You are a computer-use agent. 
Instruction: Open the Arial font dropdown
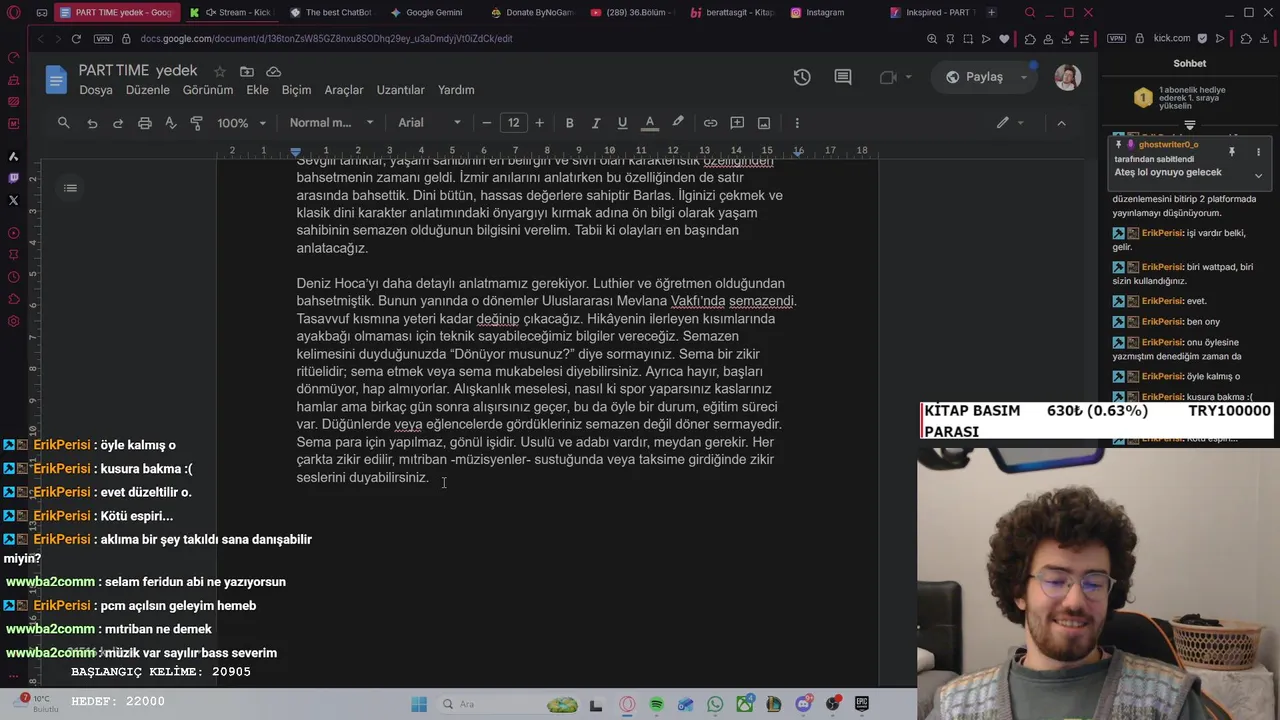pyautogui.click(x=430, y=123)
